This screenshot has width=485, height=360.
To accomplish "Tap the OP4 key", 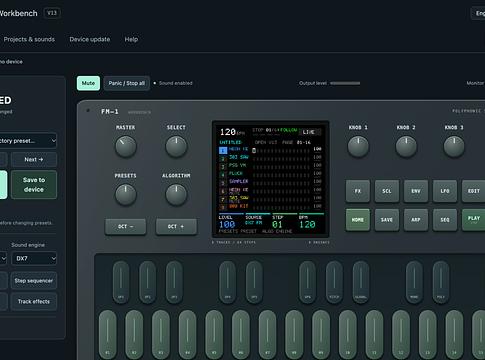I will [x=227, y=282].
